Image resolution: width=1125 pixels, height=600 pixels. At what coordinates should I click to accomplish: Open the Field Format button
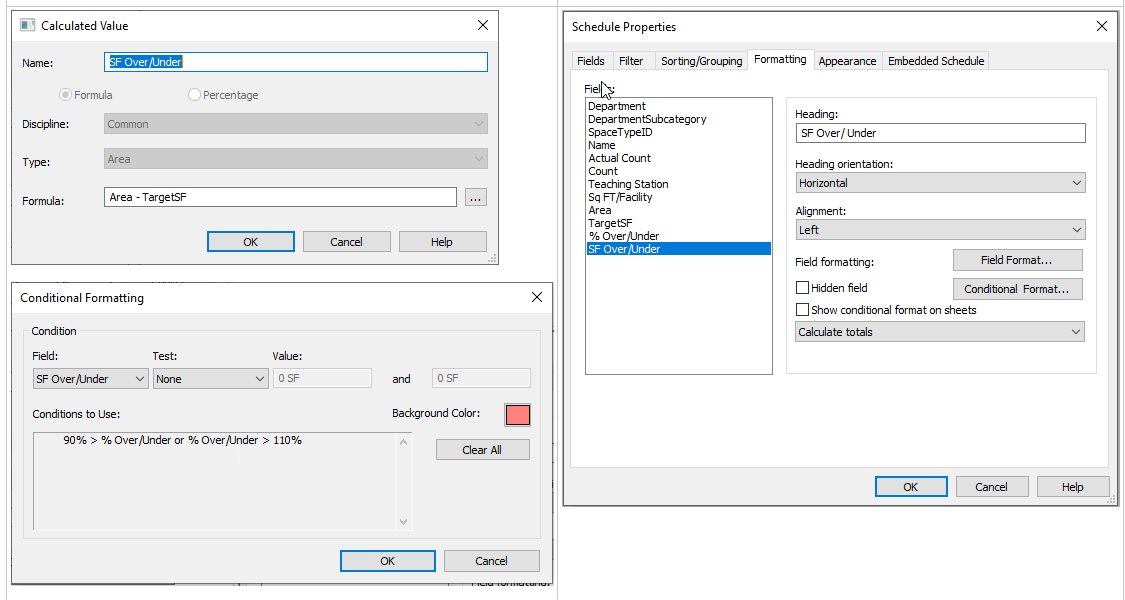coord(1017,260)
